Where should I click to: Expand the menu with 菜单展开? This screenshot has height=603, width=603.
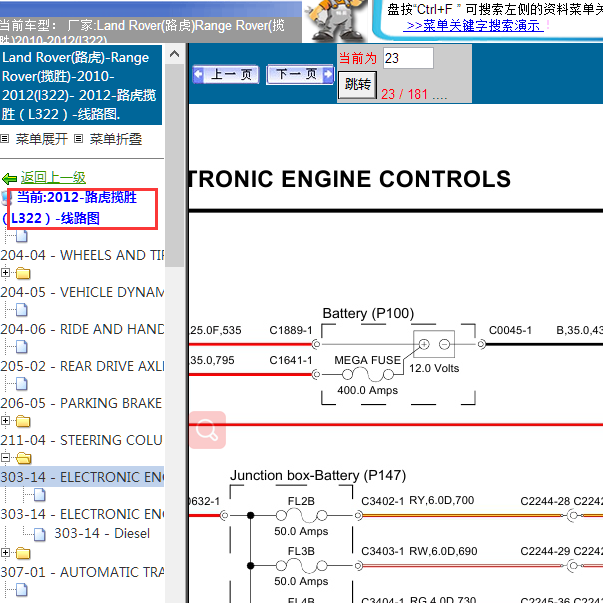point(42,139)
